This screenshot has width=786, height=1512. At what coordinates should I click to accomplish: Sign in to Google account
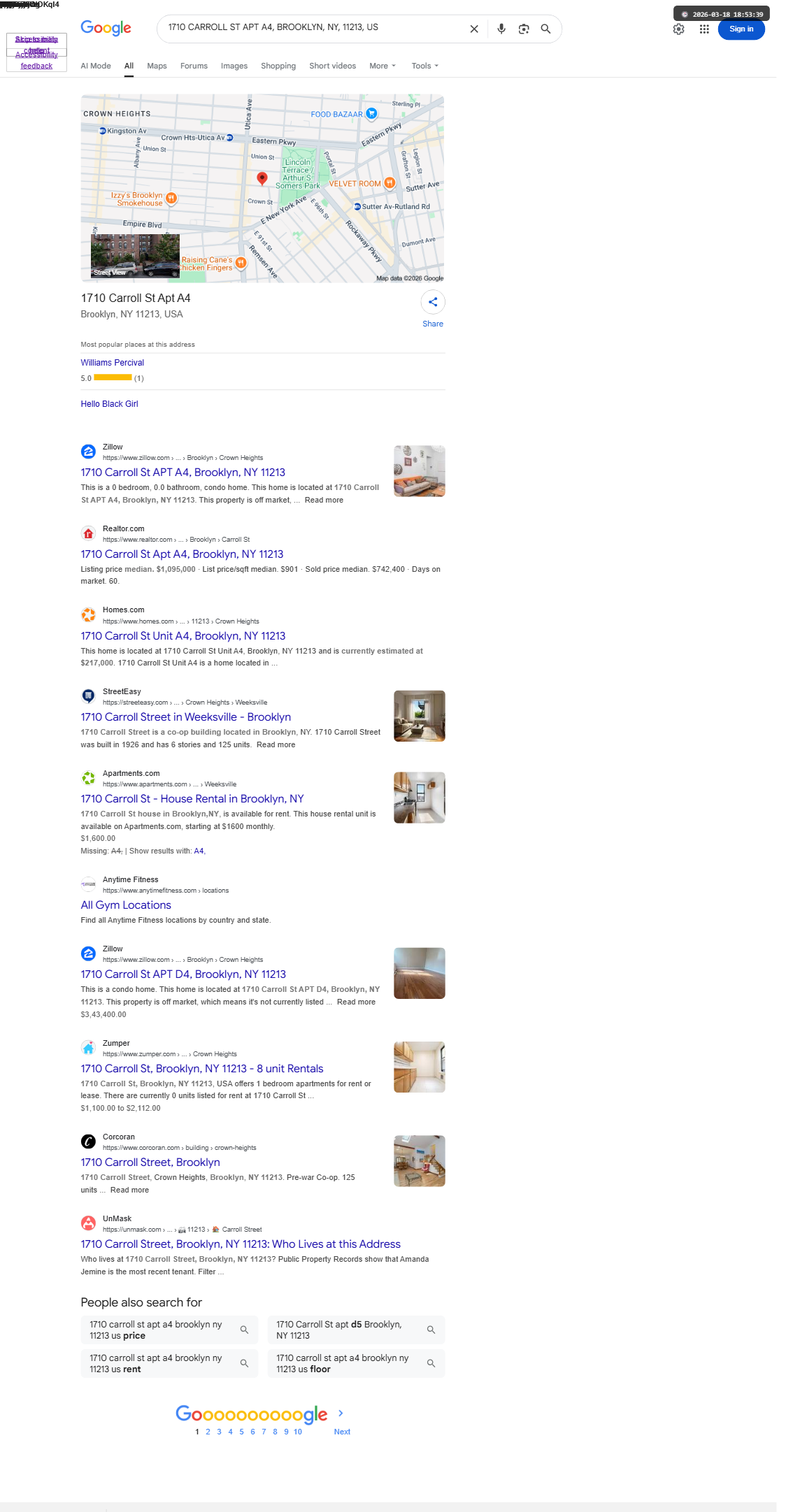point(741,29)
